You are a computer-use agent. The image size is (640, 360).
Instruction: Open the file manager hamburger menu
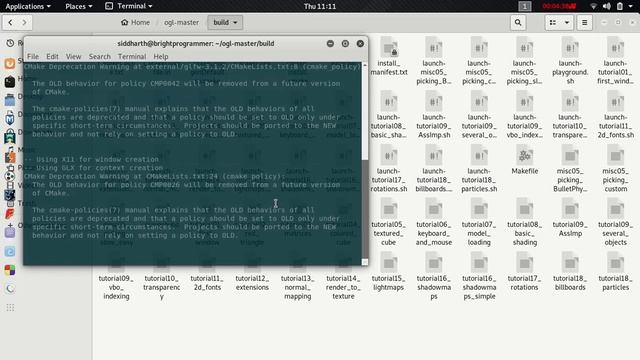click(x=584, y=22)
